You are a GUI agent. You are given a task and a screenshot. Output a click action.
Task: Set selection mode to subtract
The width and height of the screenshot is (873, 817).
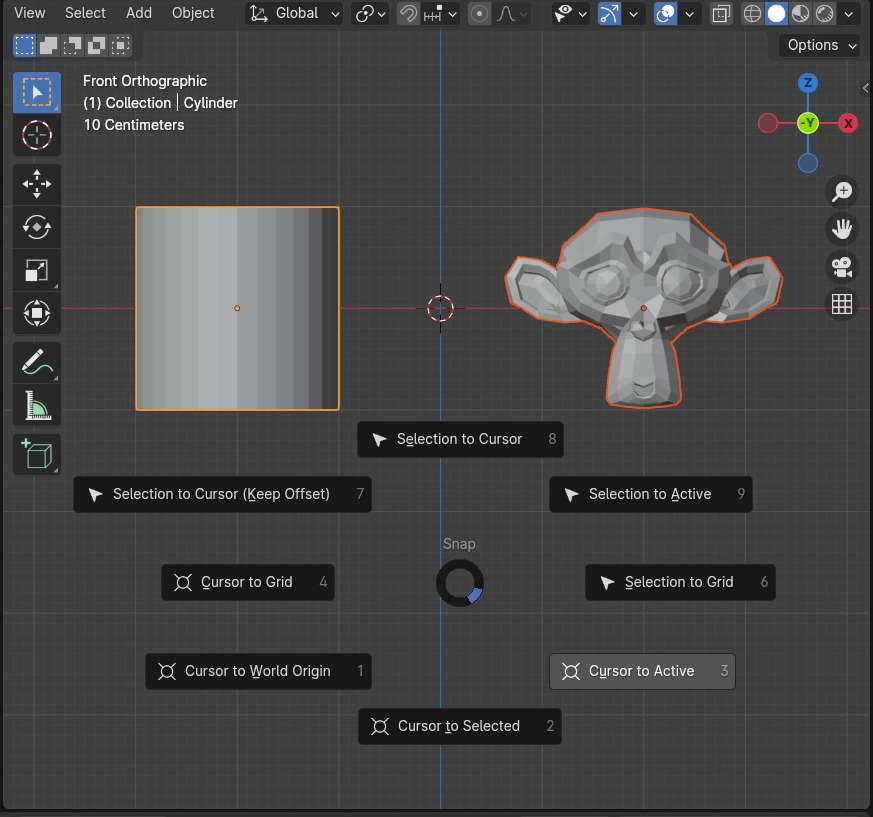(x=72, y=46)
